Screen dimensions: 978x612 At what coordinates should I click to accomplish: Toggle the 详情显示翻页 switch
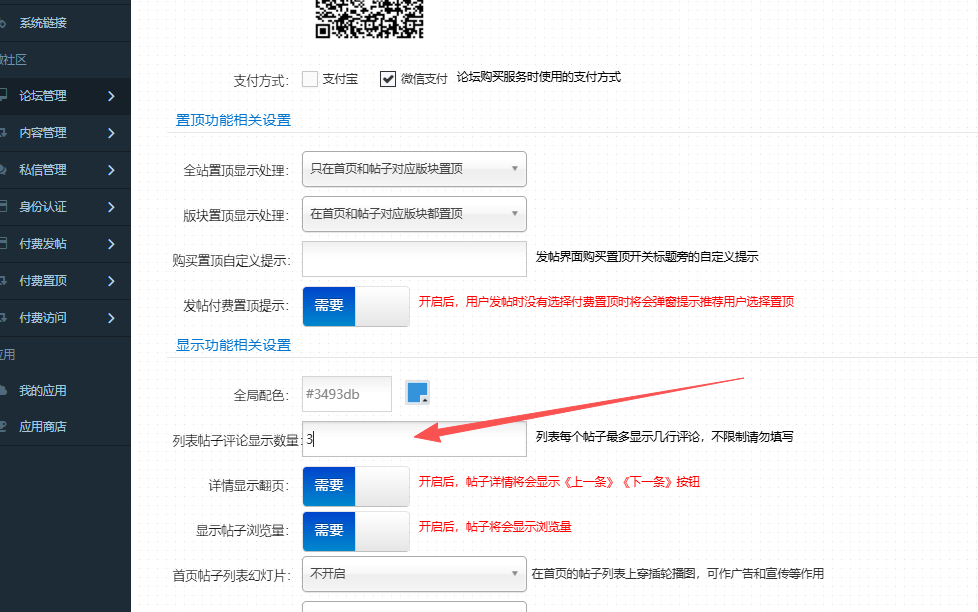pos(355,486)
